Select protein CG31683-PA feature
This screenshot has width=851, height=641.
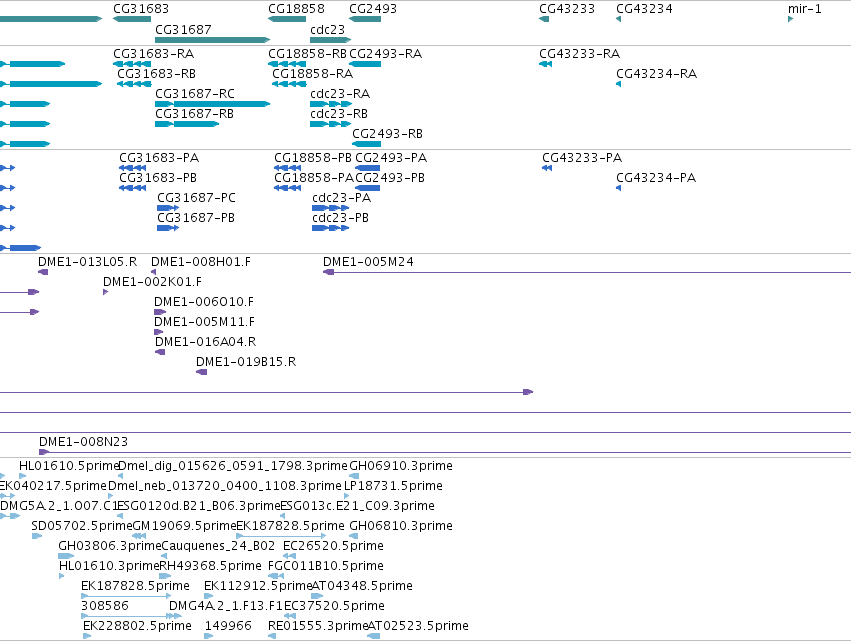(x=132, y=168)
